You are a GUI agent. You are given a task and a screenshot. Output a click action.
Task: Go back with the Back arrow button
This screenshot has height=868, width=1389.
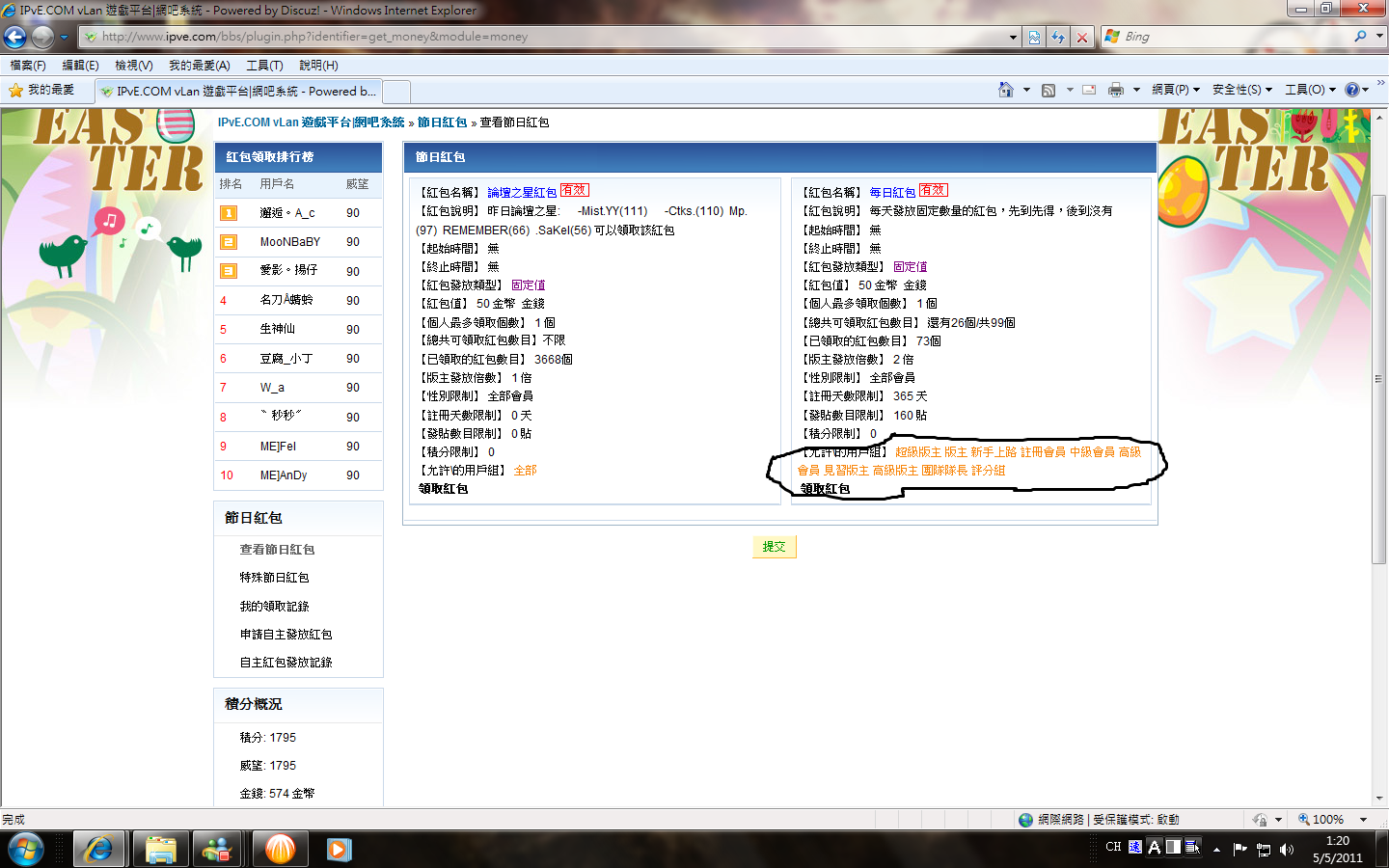tap(15, 37)
